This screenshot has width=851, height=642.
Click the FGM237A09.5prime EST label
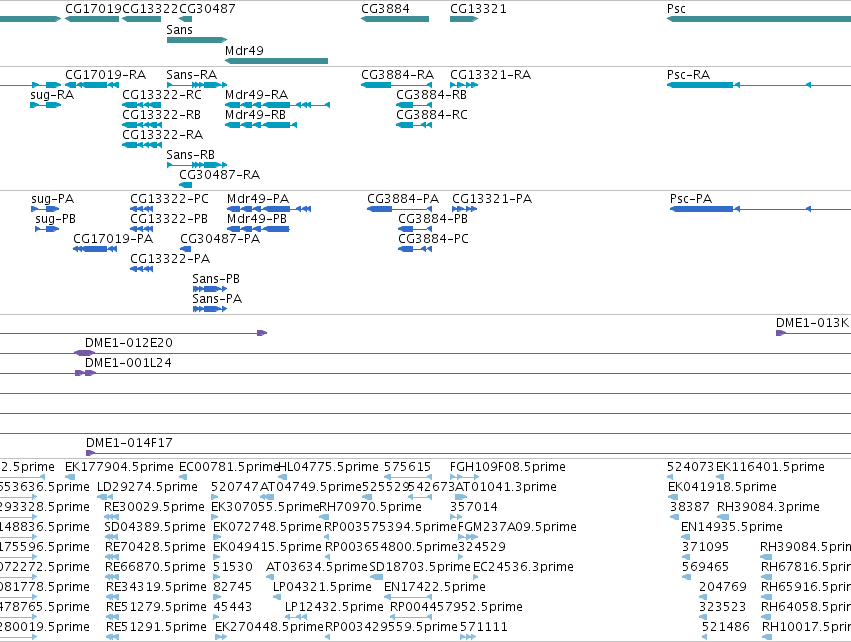pyautogui.click(x=517, y=527)
